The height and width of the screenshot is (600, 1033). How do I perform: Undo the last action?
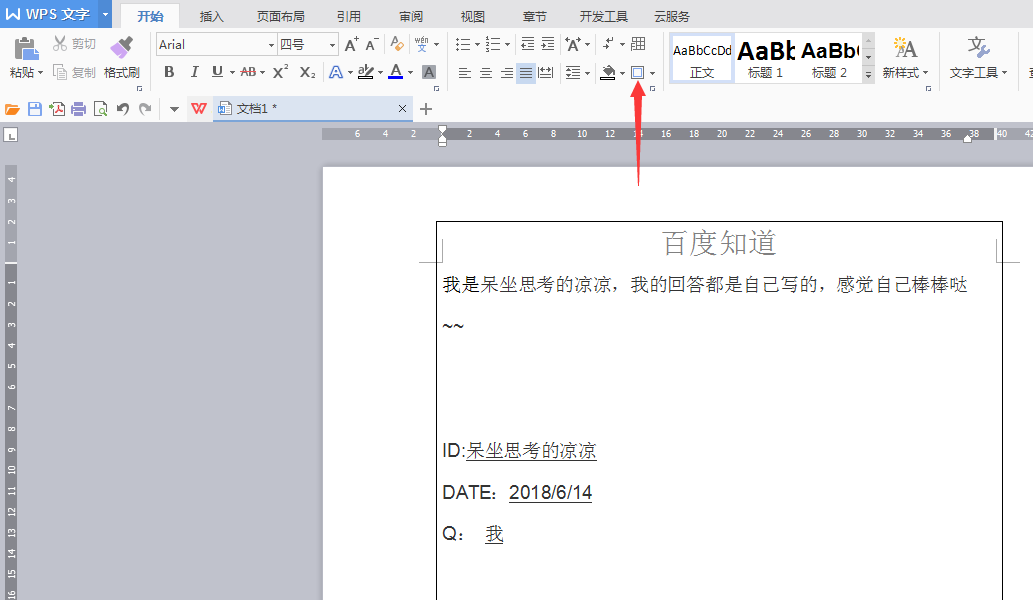[123, 109]
